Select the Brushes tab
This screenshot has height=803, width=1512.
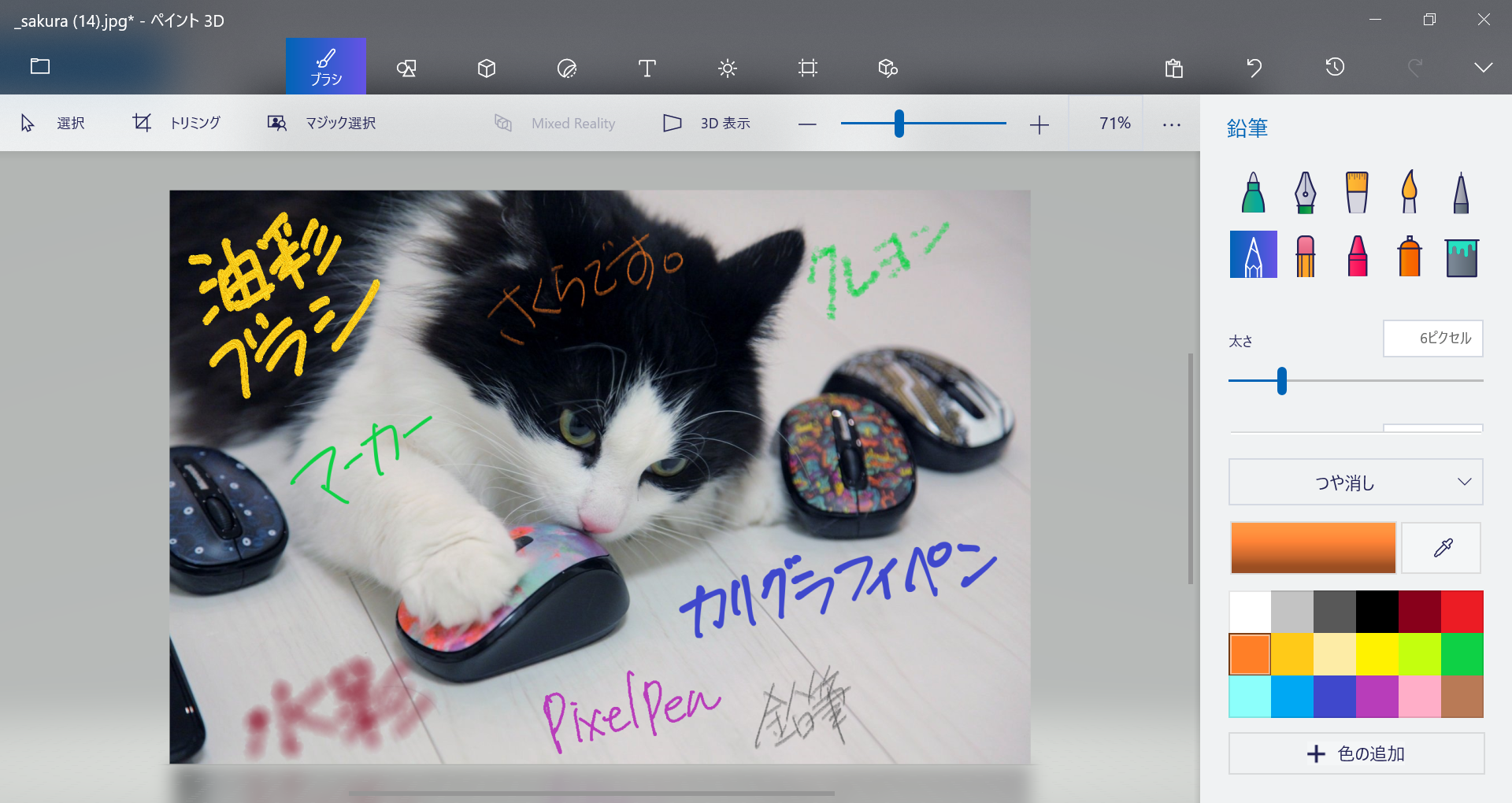[326, 67]
